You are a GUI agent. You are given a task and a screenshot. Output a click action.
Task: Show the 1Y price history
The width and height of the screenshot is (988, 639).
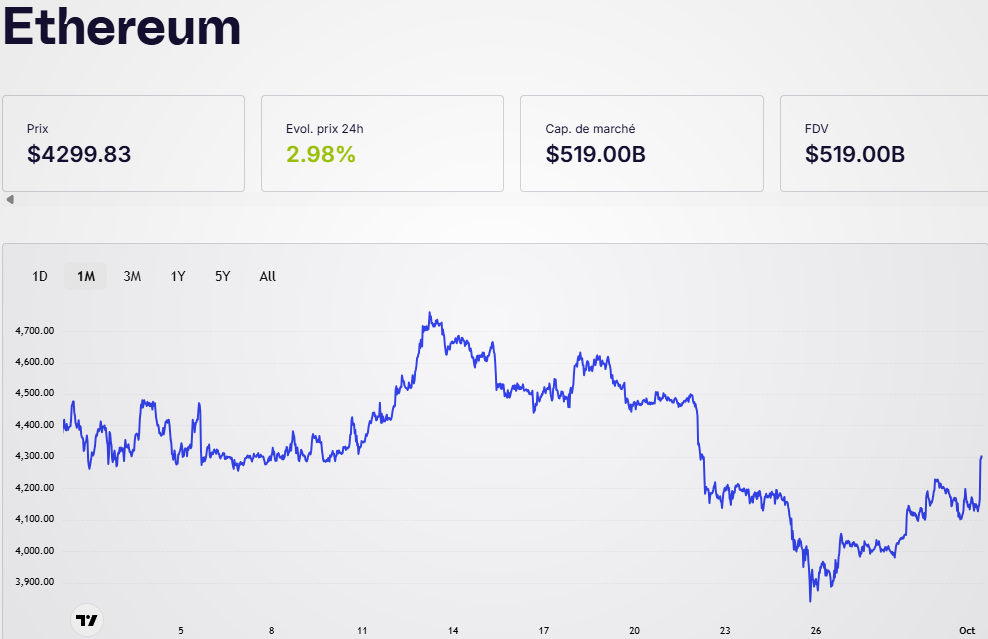click(x=178, y=276)
